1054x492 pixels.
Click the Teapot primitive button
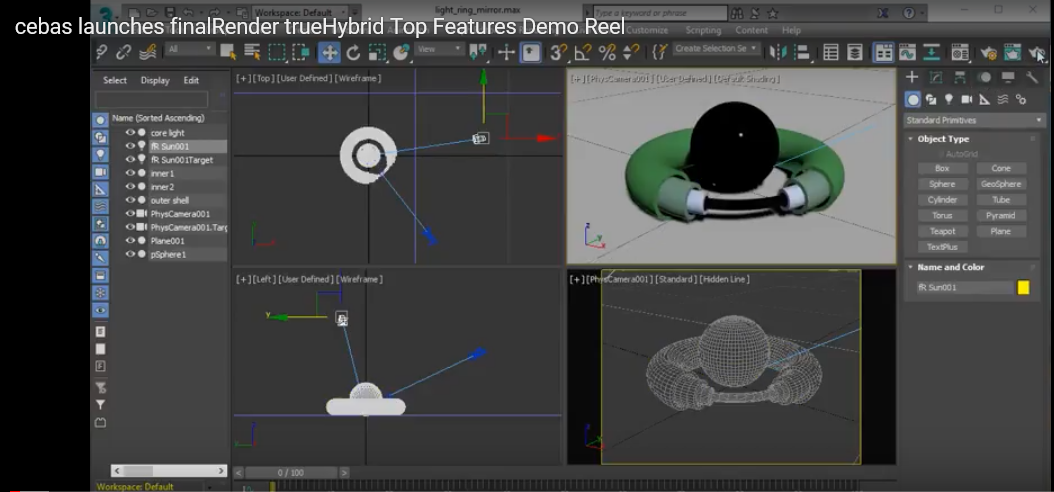[x=942, y=231]
